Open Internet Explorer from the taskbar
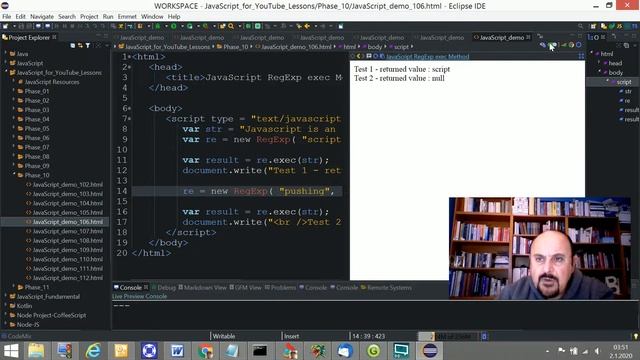Screen dimensions: 640x360 93,351
